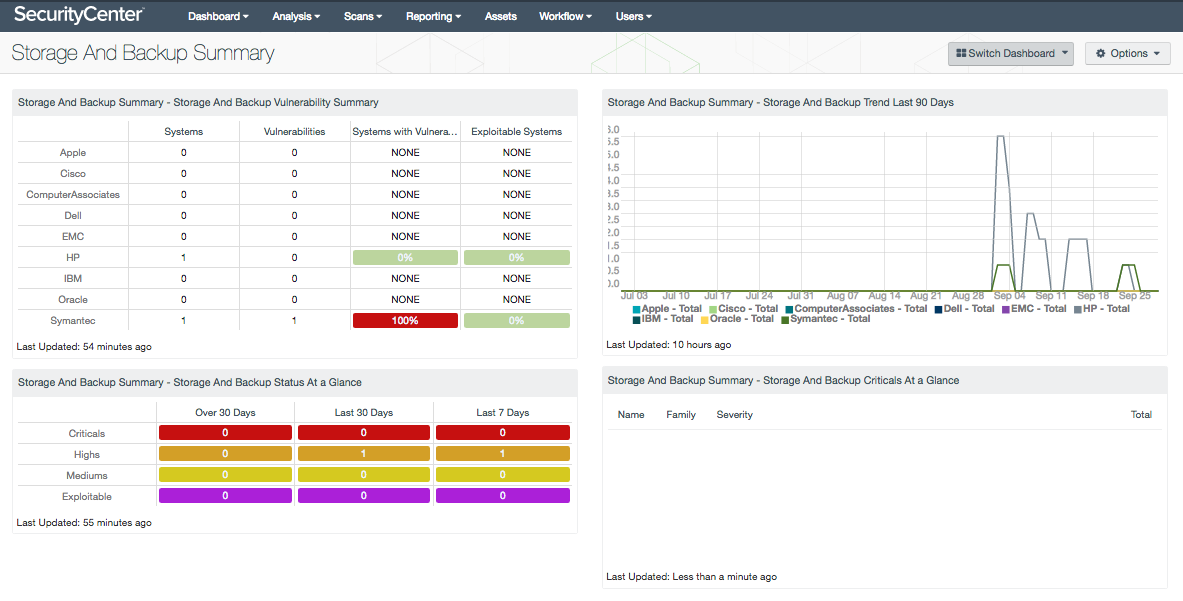
Task: Click the Symantec row label
Action: pos(73,320)
